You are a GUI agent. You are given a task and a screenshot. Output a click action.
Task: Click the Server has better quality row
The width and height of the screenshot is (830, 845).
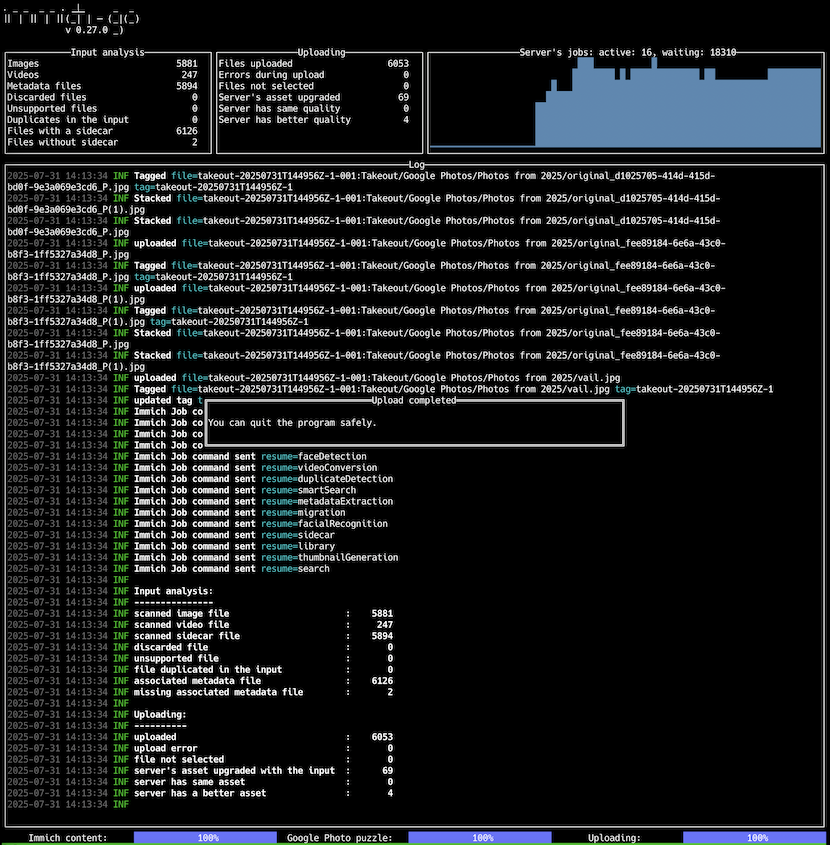click(314, 120)
